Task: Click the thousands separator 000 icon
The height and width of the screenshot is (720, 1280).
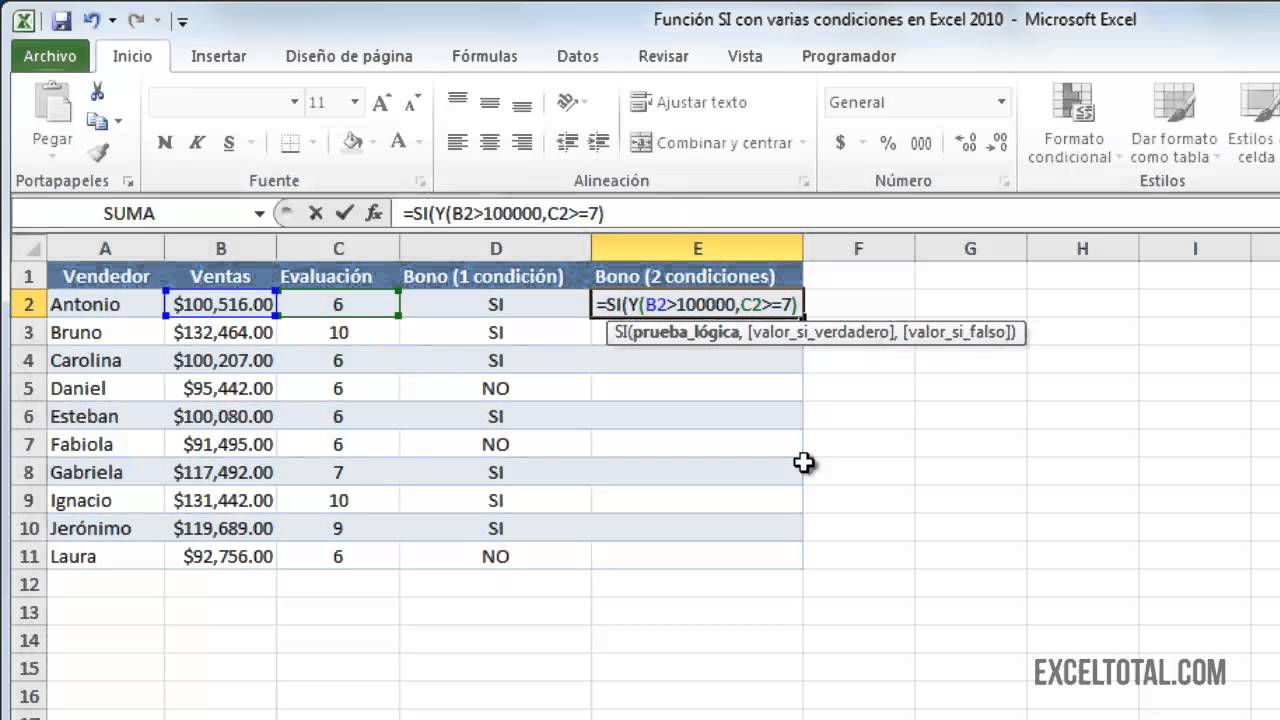Action: (x=921, y=143)
